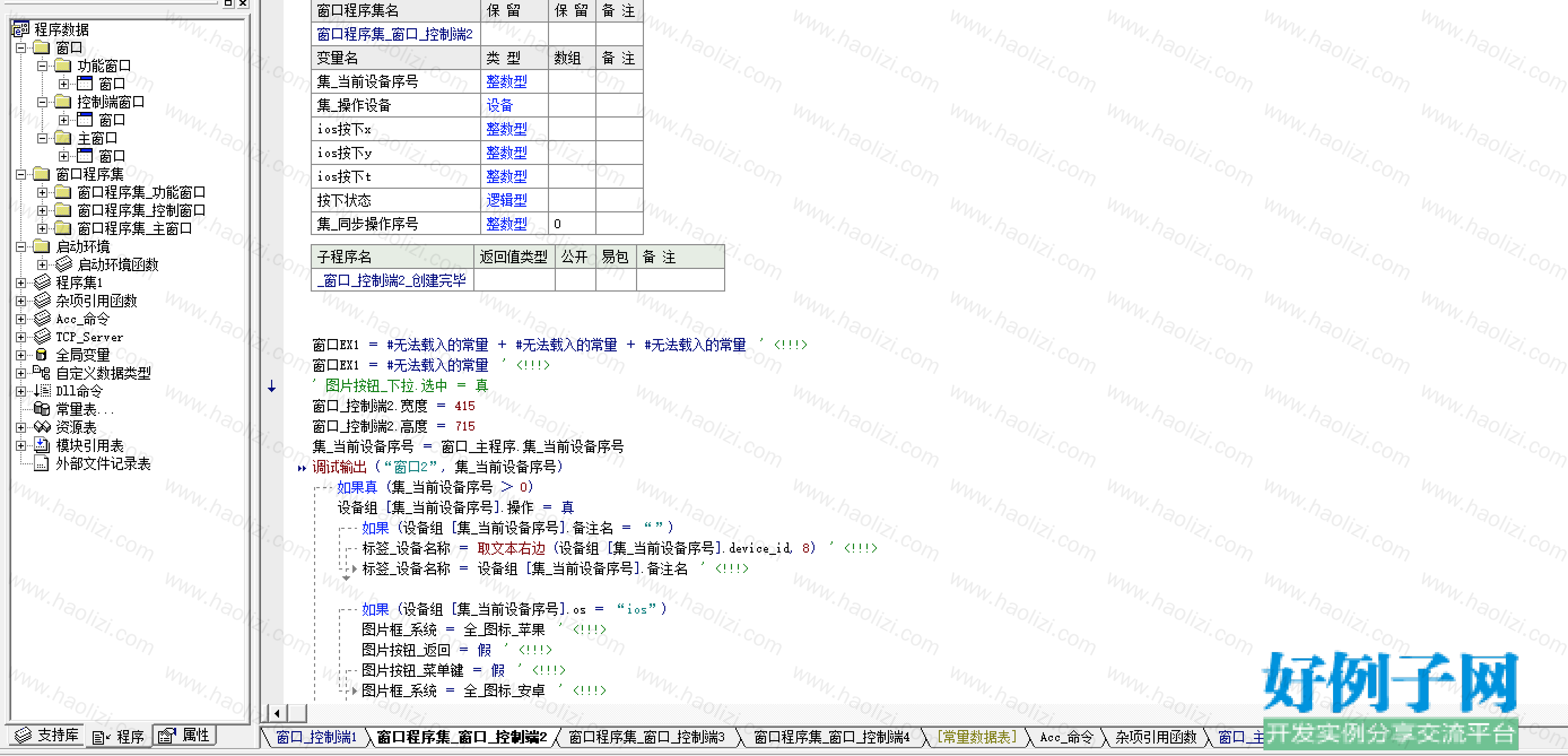Click the 集_操作设备 variable cell
Image resolution: width=1568 pixels, height=756 pixels.
395,105
